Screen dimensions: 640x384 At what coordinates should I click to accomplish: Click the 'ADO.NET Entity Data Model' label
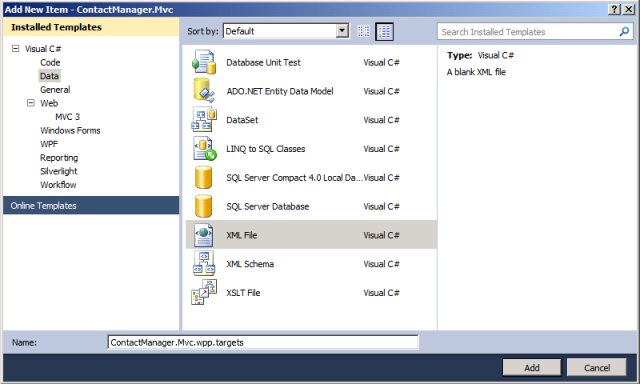pos(280,91)
